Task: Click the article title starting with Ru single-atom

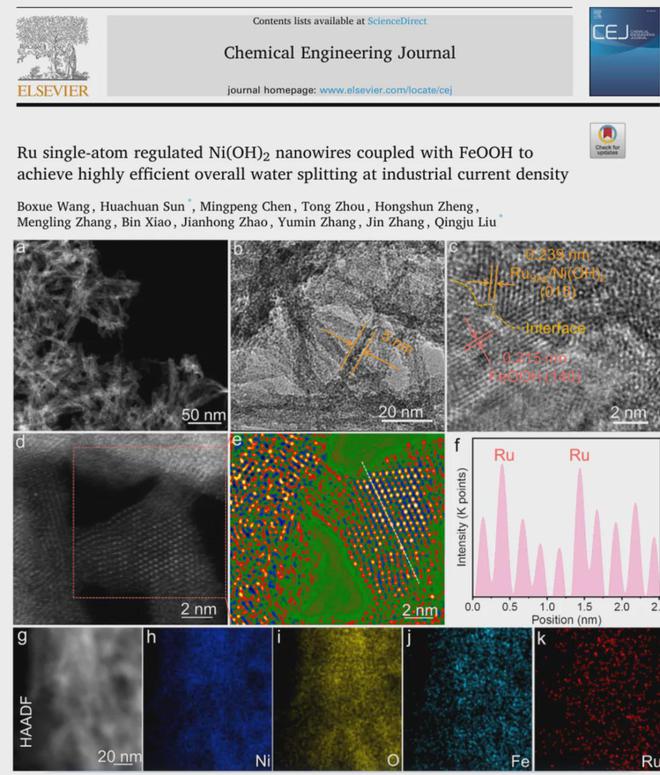Action: click(293, 164)
